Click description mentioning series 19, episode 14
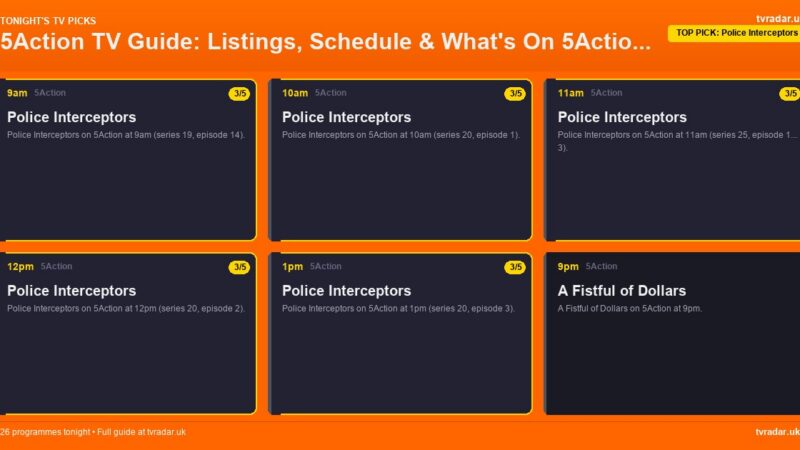This screenshot has width=800, height=450. coord(126,135)
